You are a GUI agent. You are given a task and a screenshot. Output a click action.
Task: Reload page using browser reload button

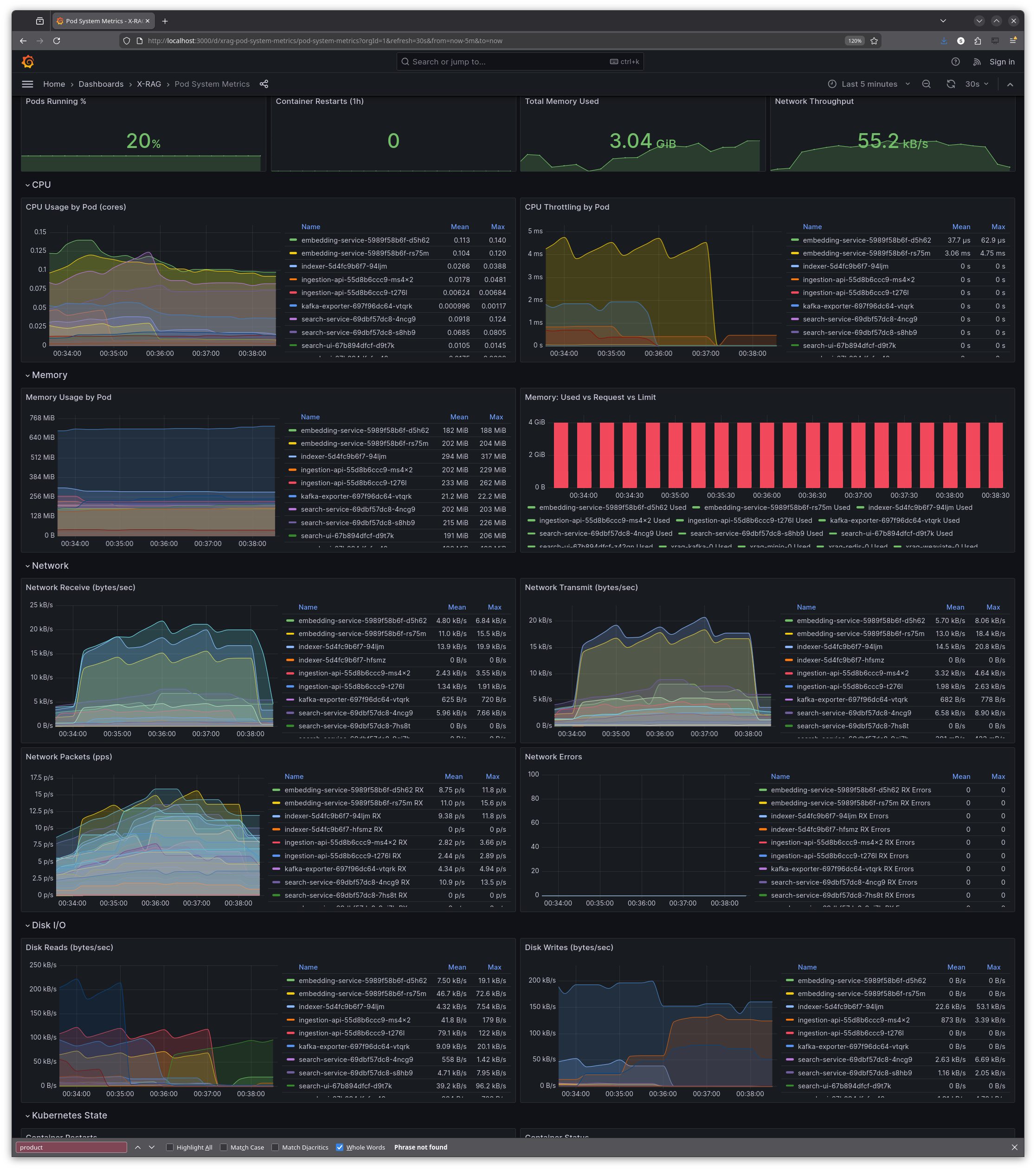(57, 41)
